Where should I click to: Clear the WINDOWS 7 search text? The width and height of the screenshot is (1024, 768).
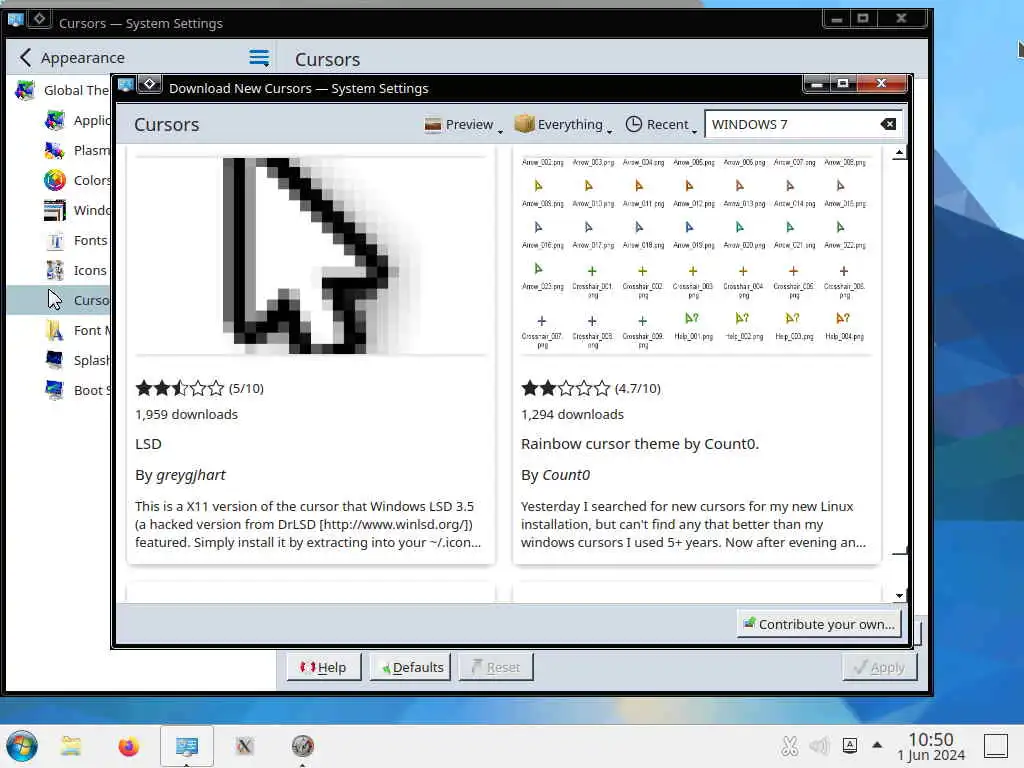[888, 124]
